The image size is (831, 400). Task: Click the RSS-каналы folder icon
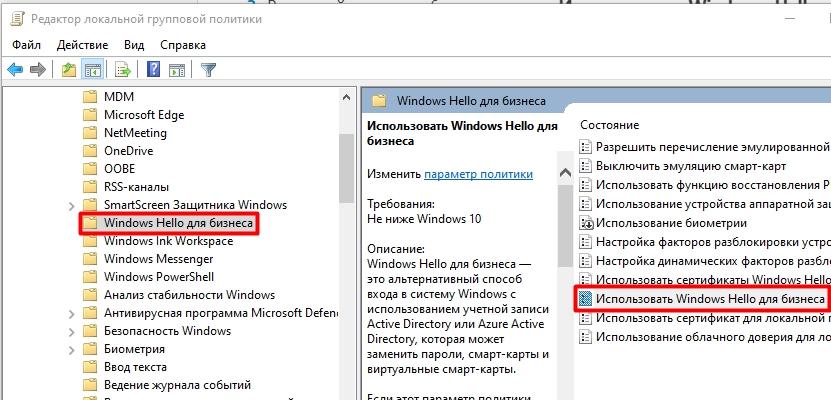pos(91,187)
